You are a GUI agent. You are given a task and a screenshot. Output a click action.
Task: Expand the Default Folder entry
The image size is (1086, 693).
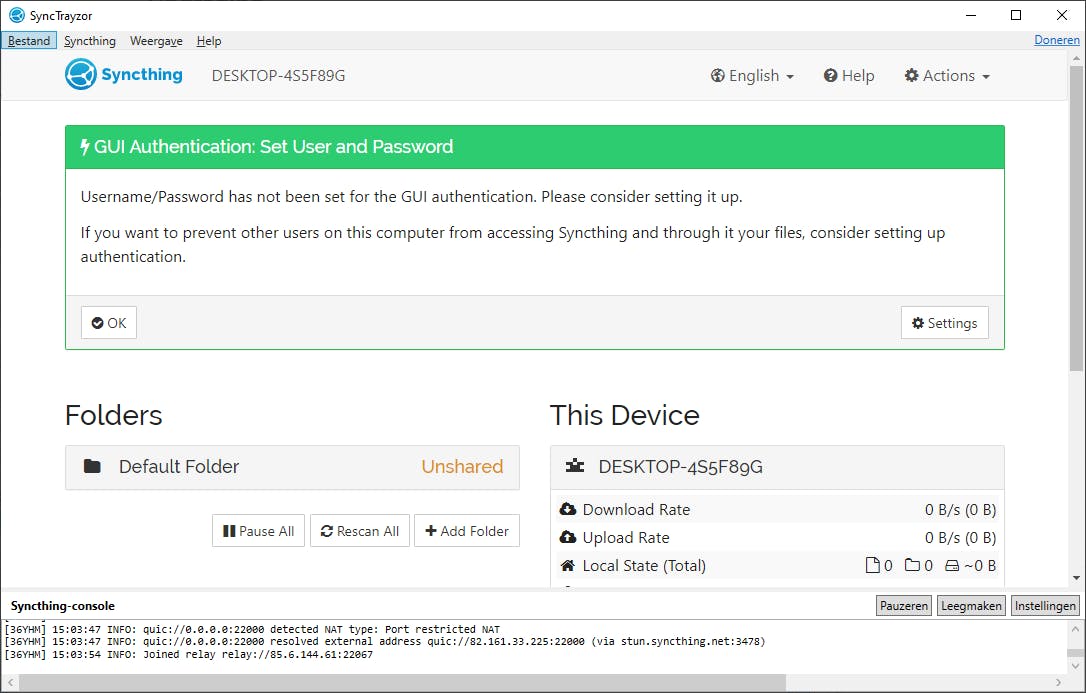click(292, 467)
